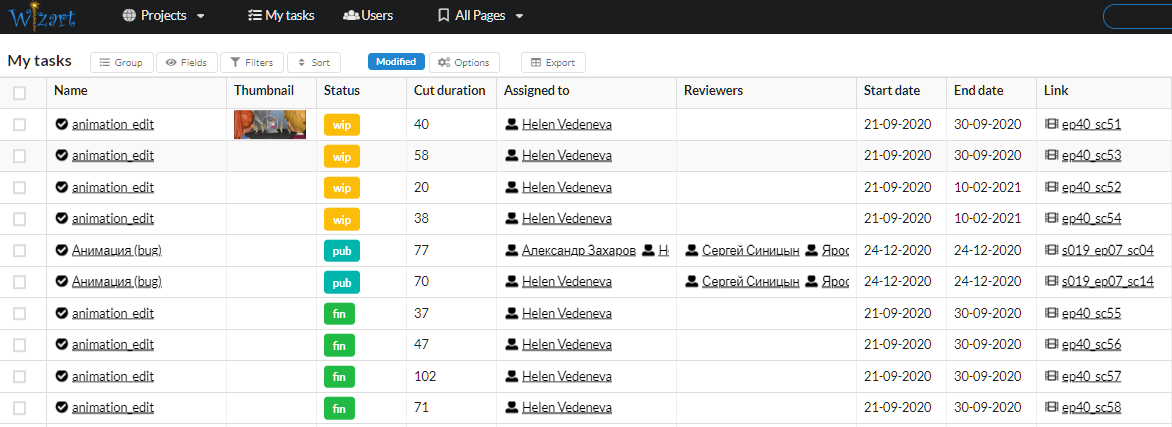Check the checkbox for the ep40_sc51 row
Image resolution: width=1172 pixels, height=427 pixels.
point(20,125)
